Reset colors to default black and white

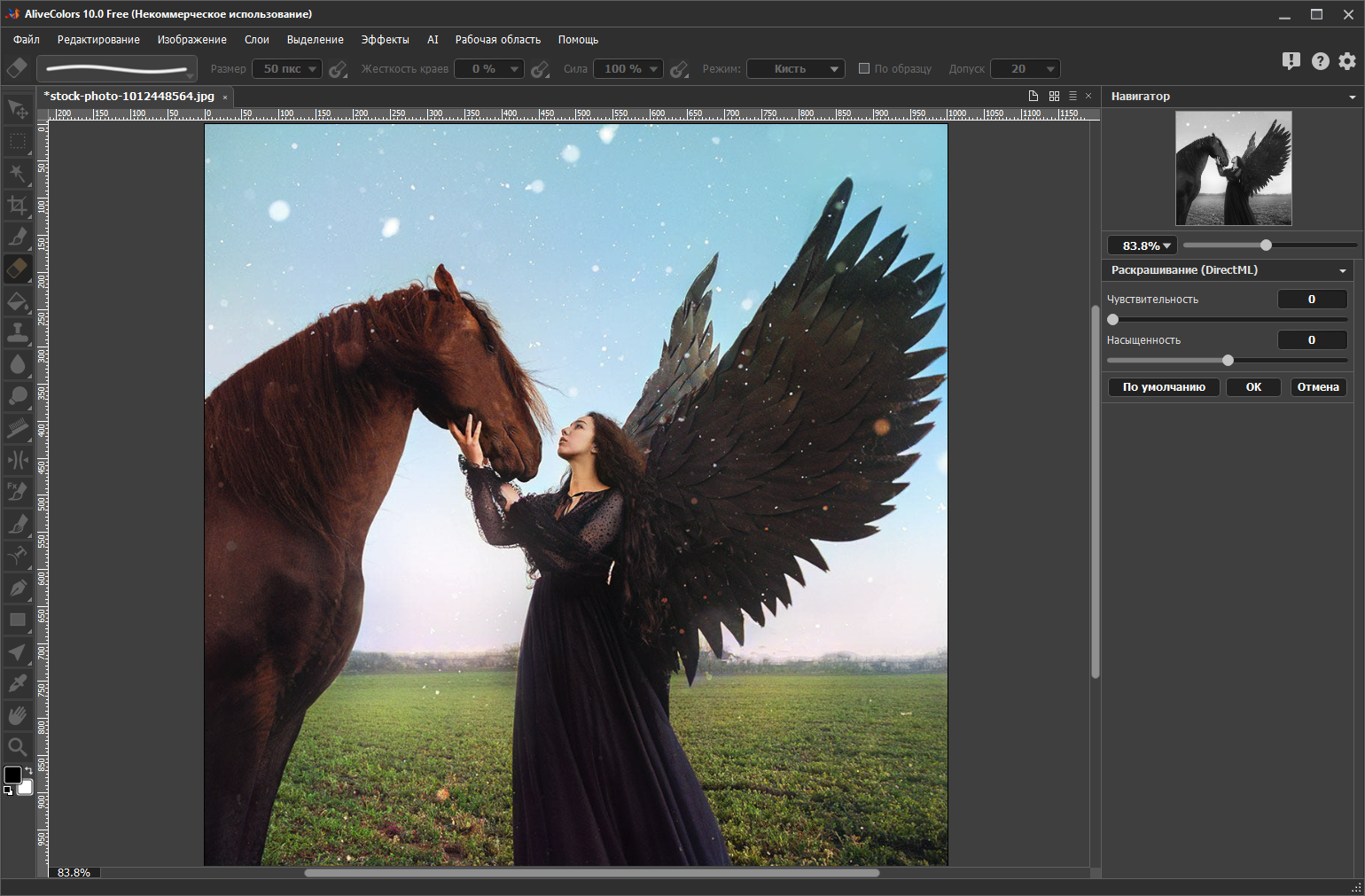coord(8,791)
